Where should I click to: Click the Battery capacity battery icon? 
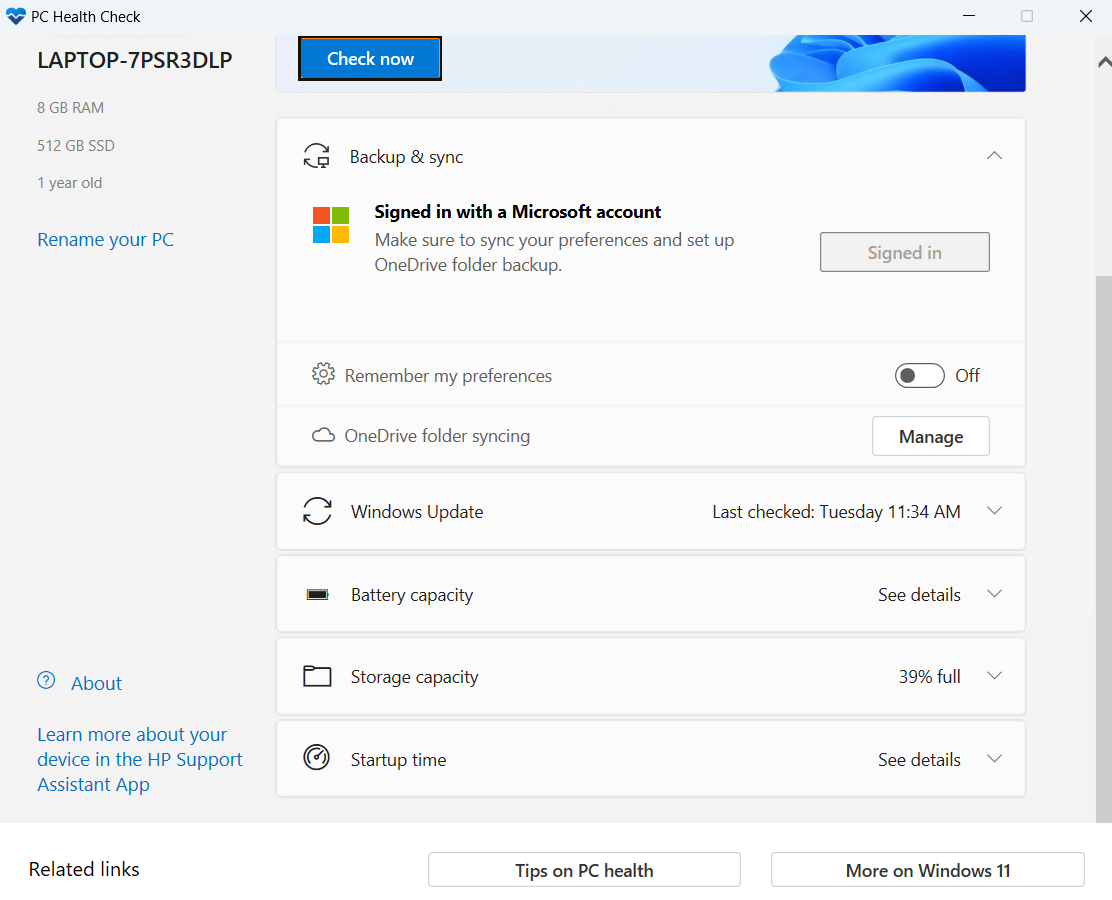point(317,594)
